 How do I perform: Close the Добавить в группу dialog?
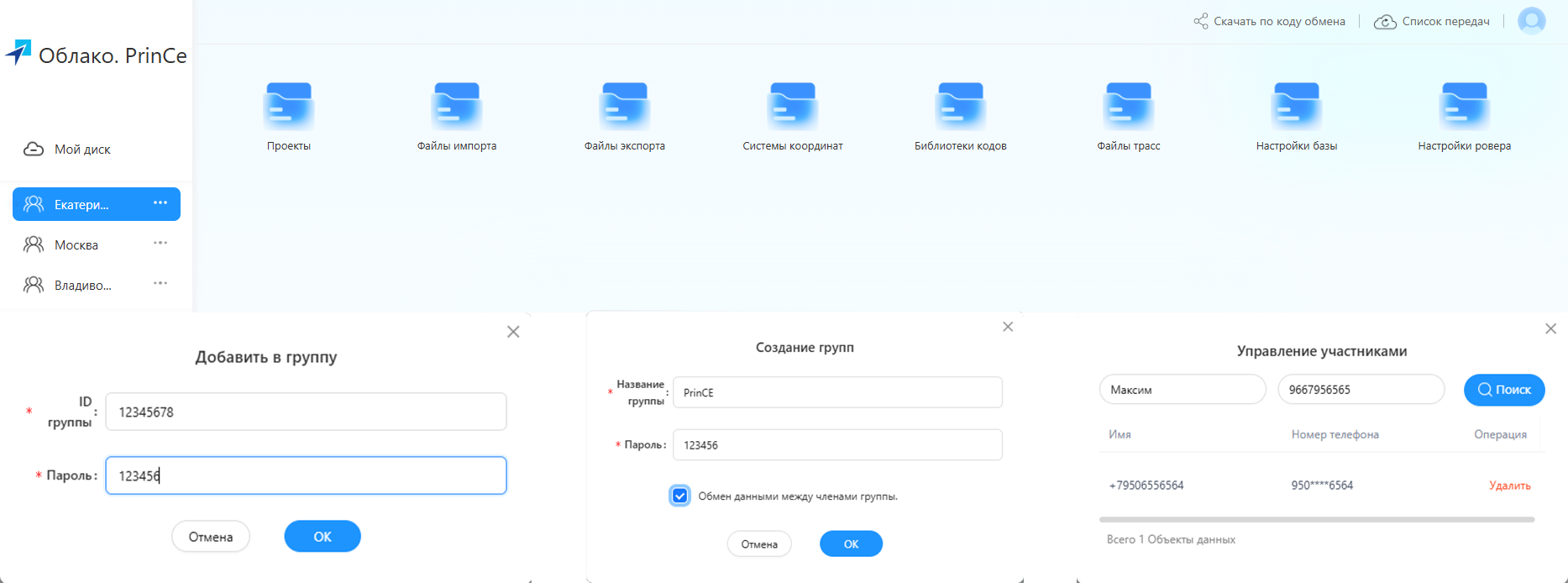(513, 332)
